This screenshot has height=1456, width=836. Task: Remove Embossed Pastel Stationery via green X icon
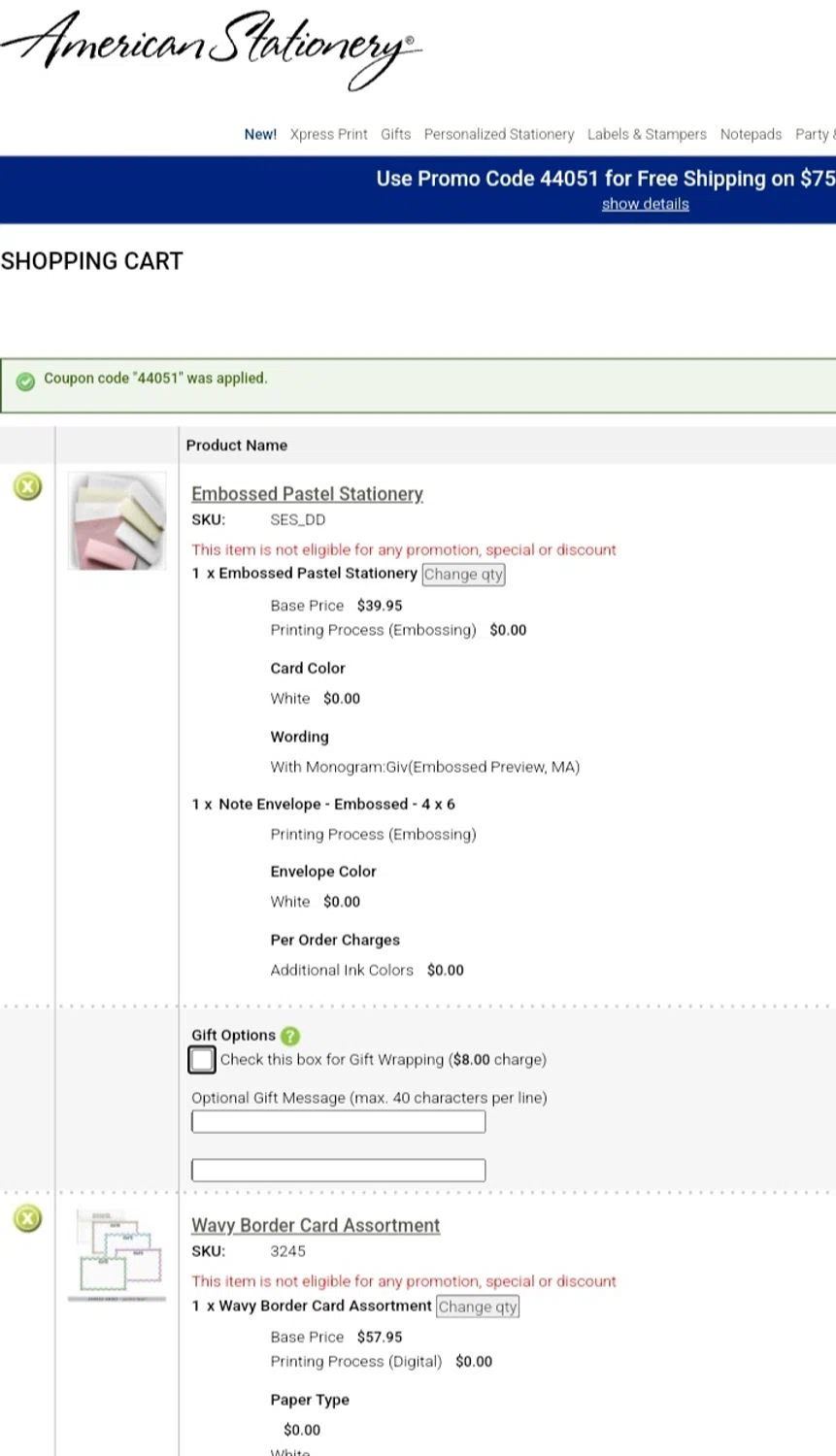click(28, 486)
